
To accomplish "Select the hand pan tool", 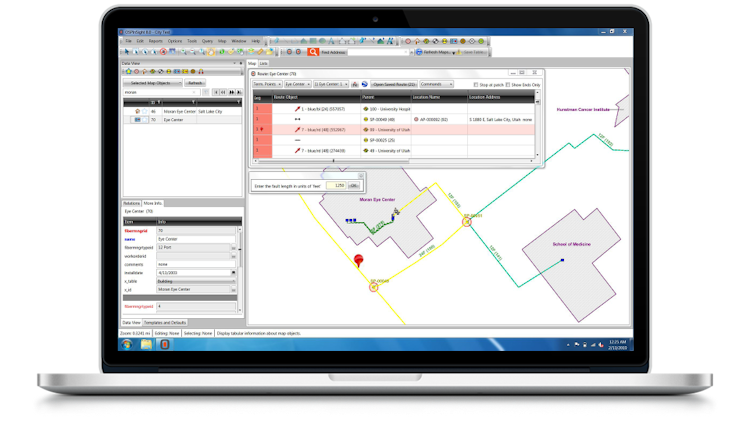I will [211, 52].
